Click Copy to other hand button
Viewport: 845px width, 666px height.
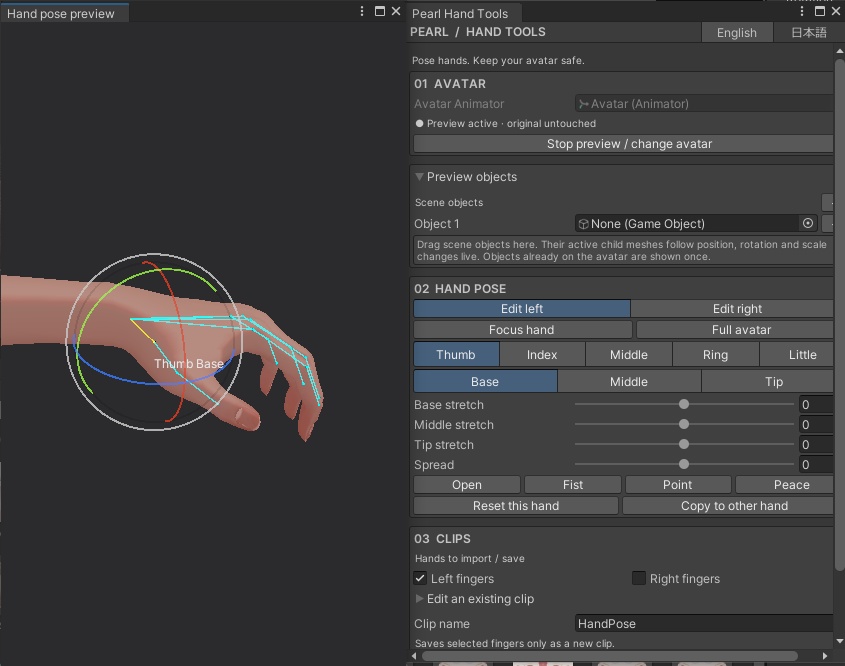pos(729,505)
